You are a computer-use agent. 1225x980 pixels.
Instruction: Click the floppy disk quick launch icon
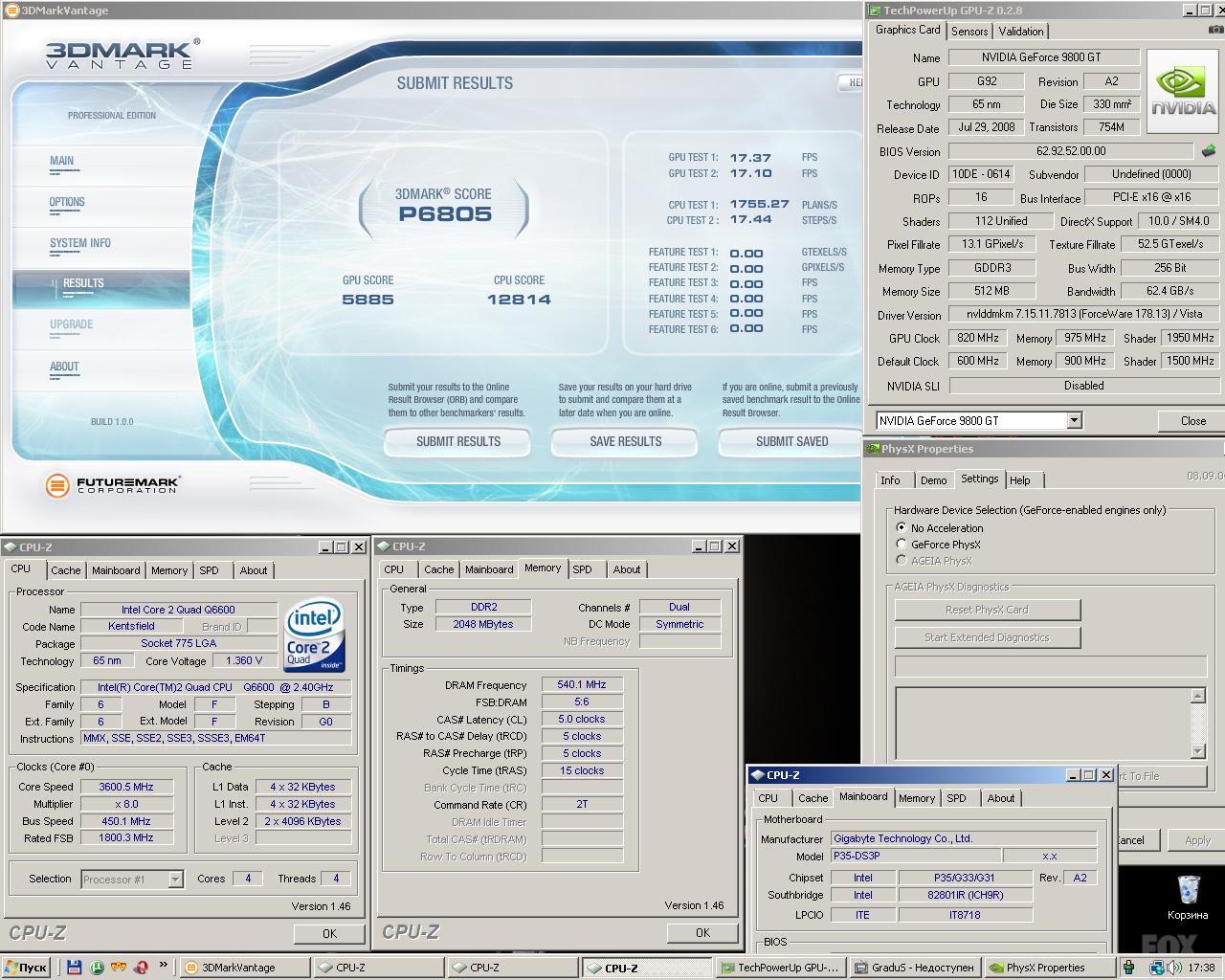coord(74,967)
